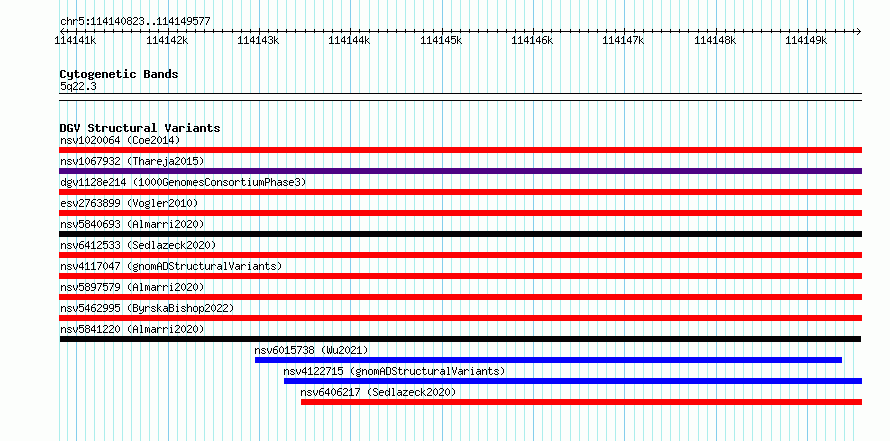The height and width of the screenshot is (441, 890).
Task: Click nsv5841220 (Almarri2020) variant label
Action: pyautogui.click(x=132, y=329)
